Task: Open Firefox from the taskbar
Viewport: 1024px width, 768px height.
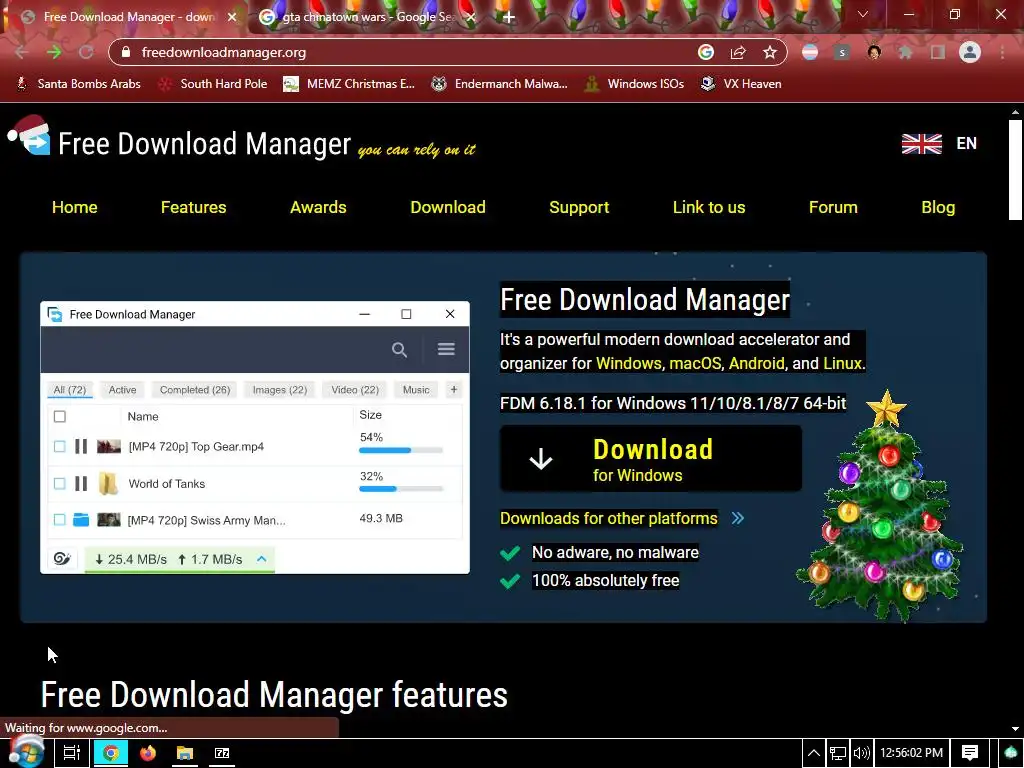Action: tap(148, 753)
